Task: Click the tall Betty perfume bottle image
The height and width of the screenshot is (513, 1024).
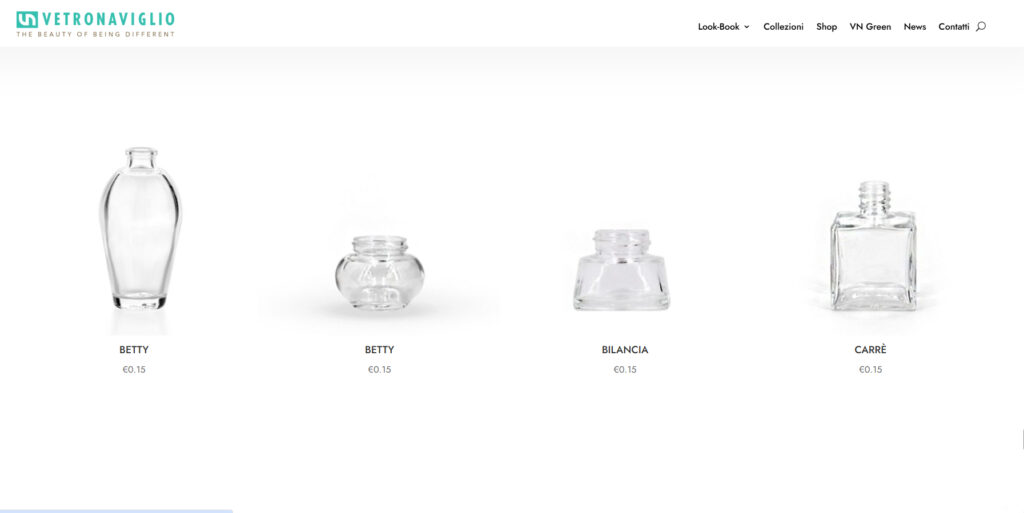Action: [x=140, y=228]
